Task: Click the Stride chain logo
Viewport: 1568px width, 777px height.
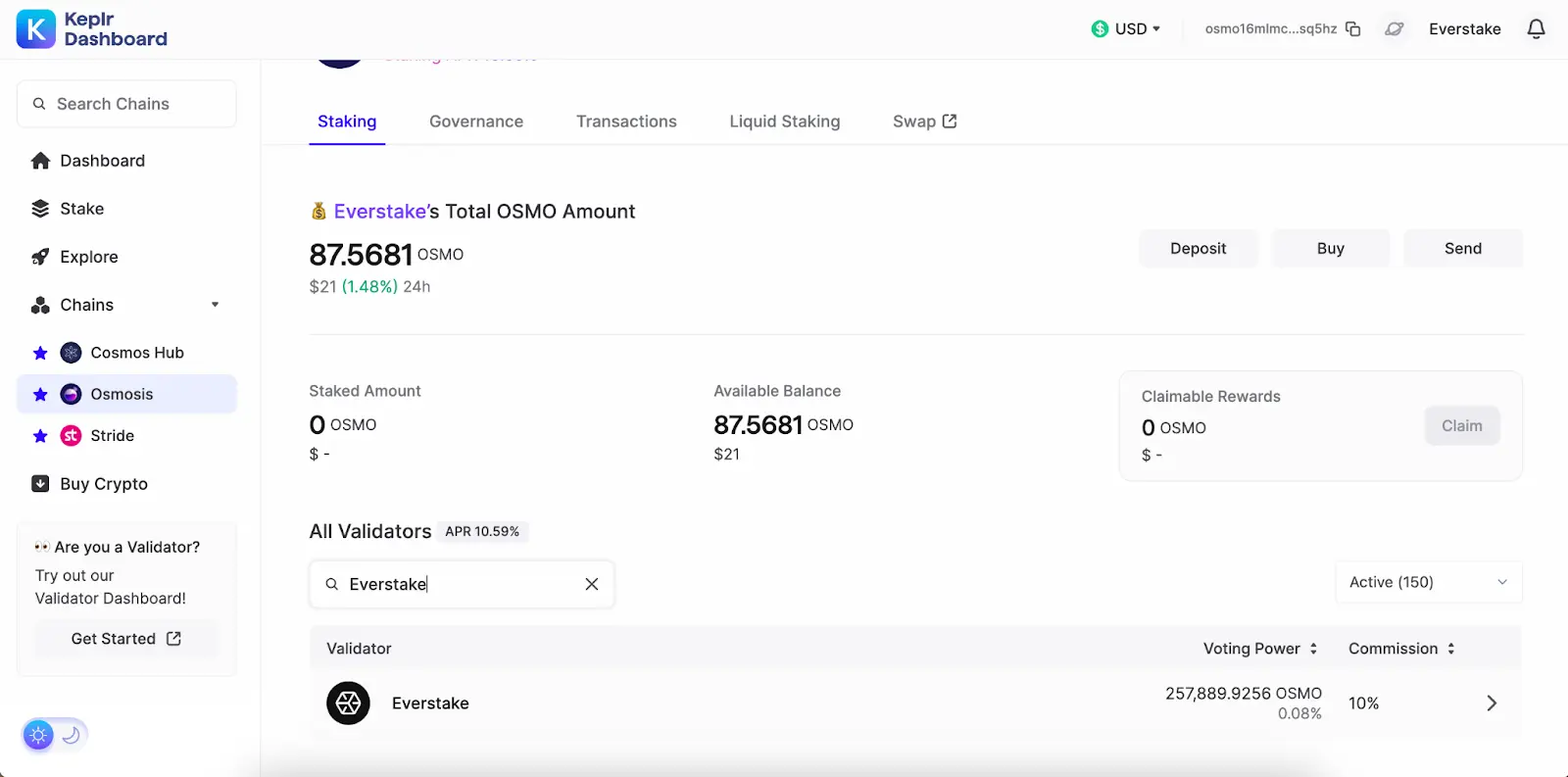Action: [71, 436]
